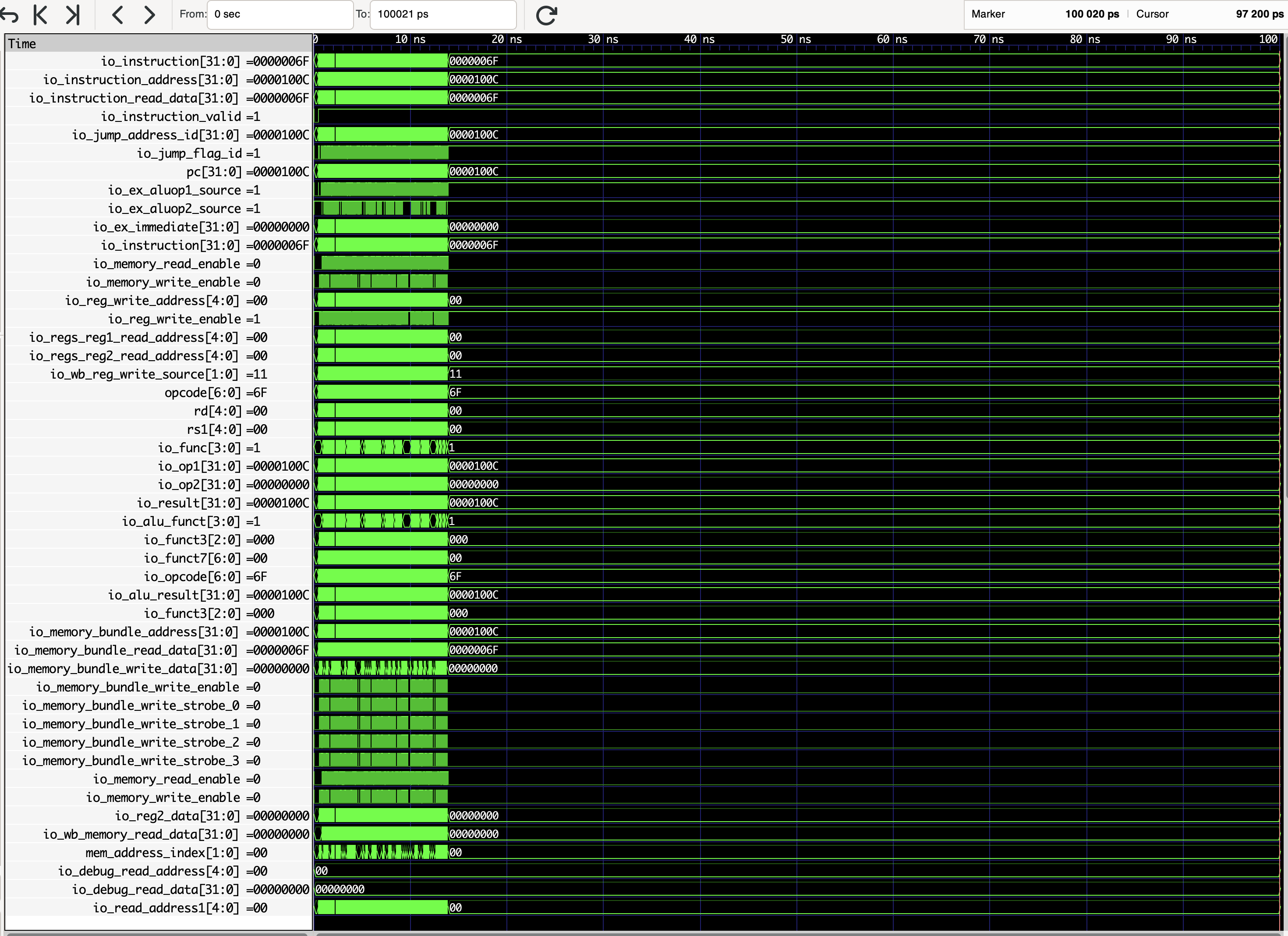Viewport: 1288px width, 936px height.
Task: Go to previous edge with left chevron
Action: (x=117, y=15)
